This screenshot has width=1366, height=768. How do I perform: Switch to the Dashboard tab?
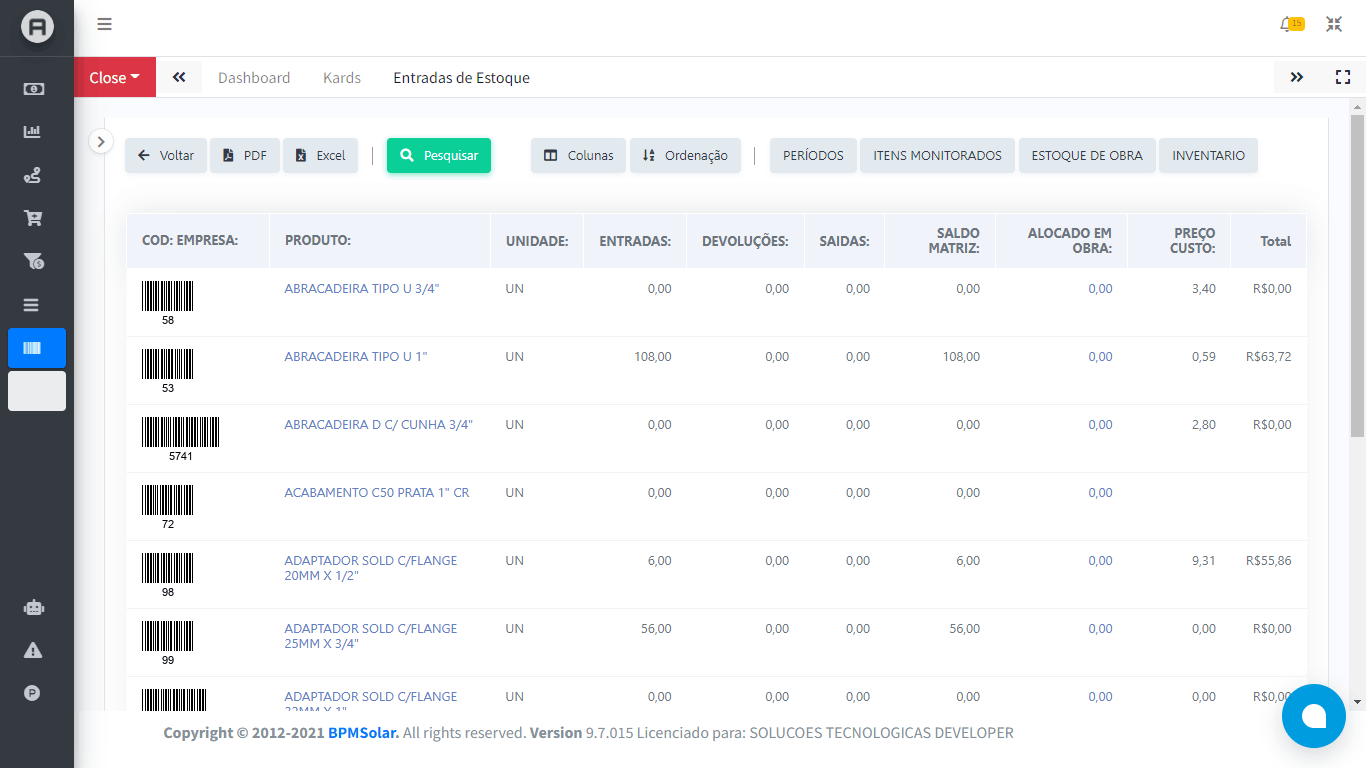pos(254,78)
